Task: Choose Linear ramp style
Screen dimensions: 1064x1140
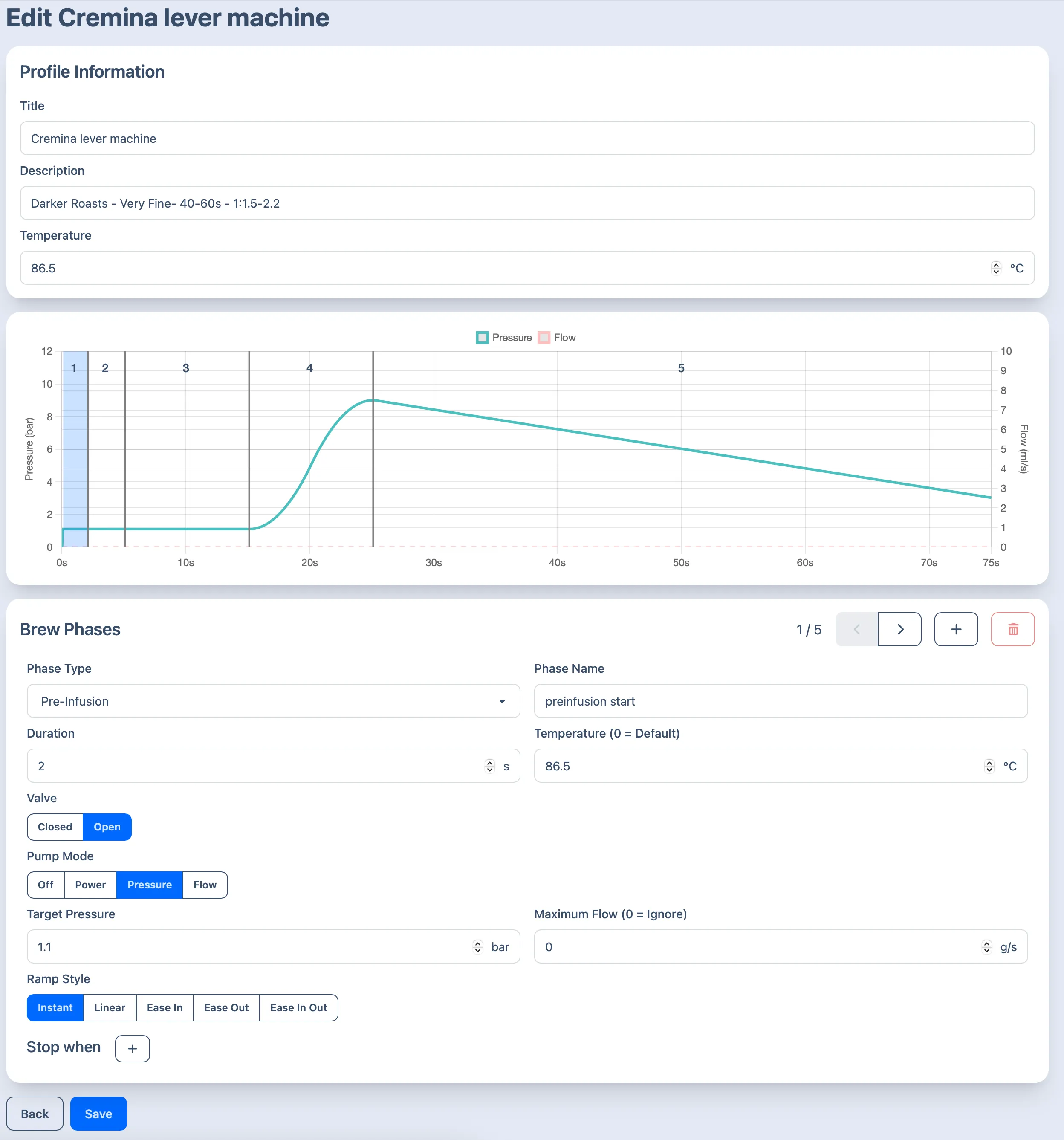Action: (x=110, y=1007)
